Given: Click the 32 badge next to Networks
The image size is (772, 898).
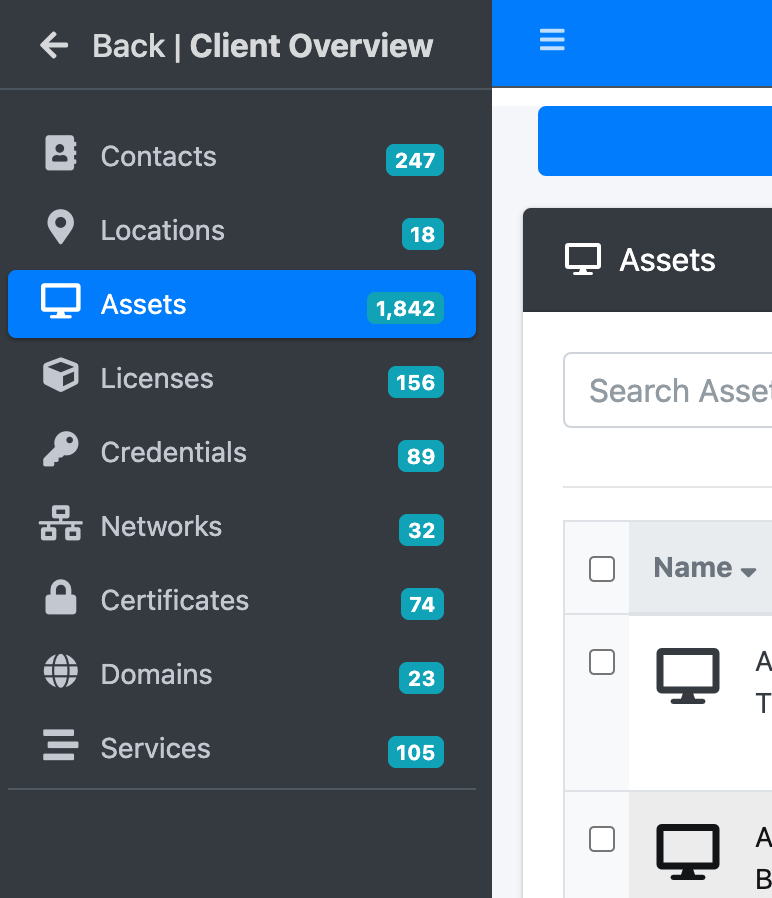Looking at the screenshot, I should 422,530.
